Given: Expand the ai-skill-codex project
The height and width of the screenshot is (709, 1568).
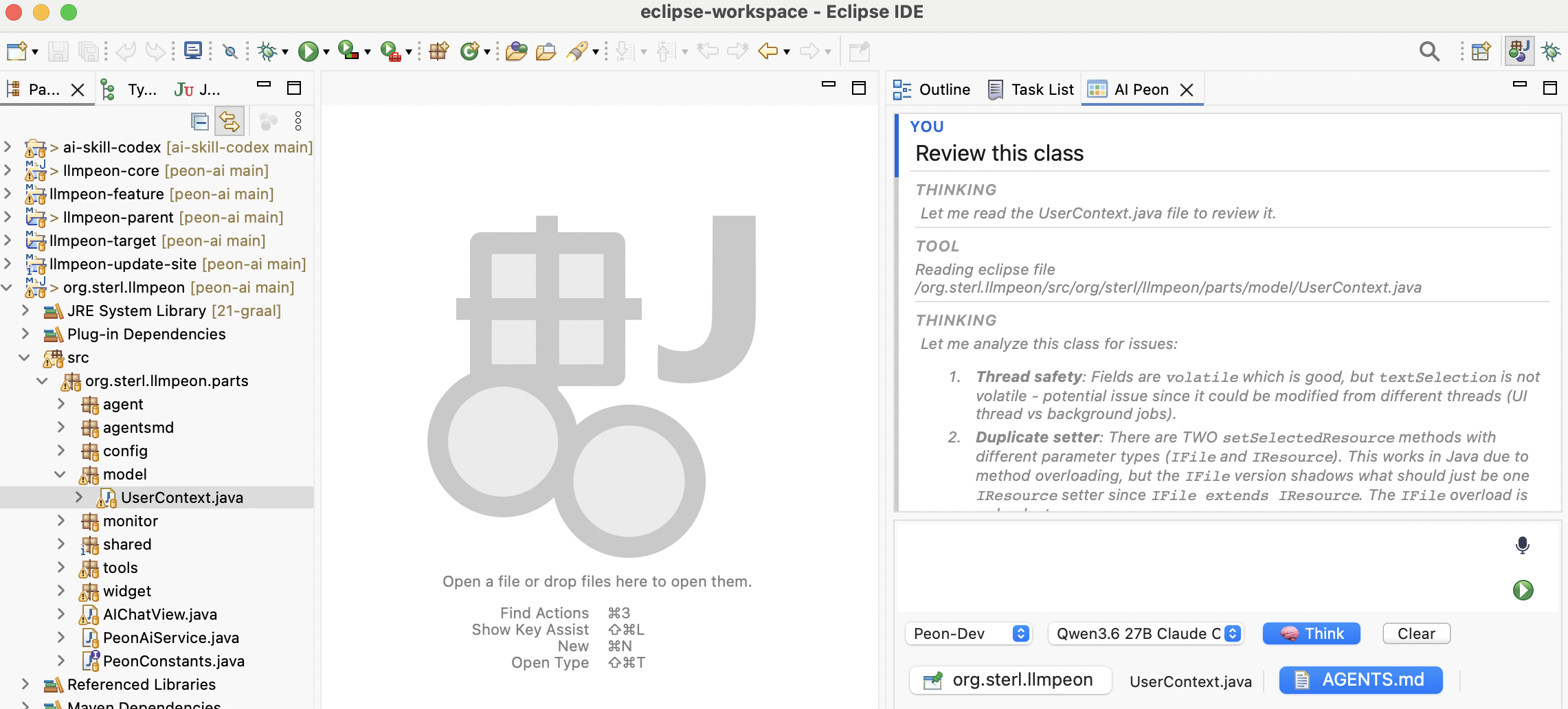Looking at the screenshot, I should pos(8,146).
